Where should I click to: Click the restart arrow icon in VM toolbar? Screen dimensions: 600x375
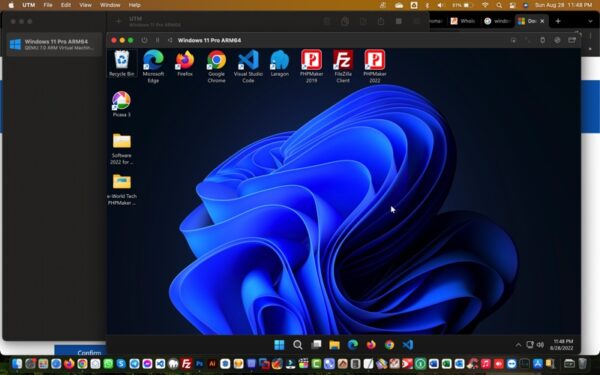coord(170,40)
